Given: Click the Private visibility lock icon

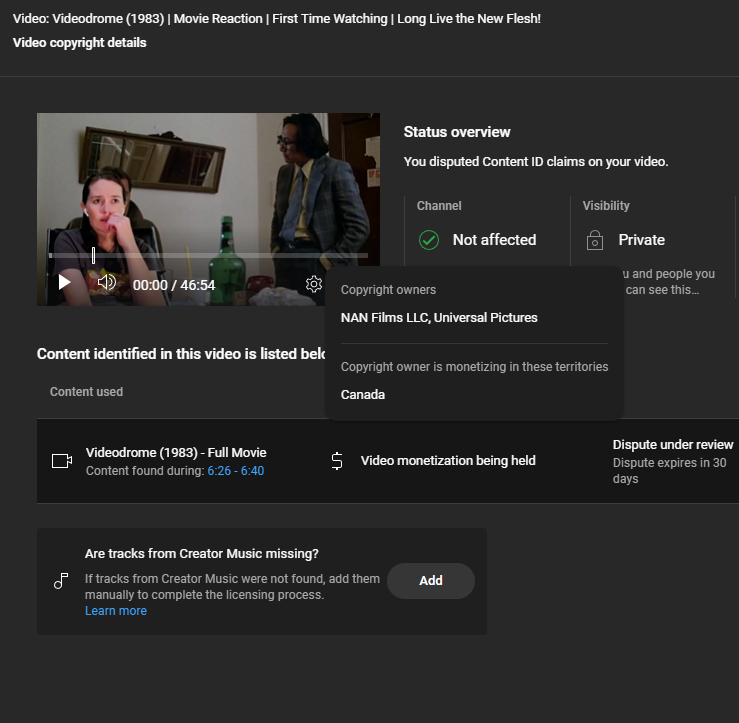Looking at the screenshot, I should tap(595, 240).
